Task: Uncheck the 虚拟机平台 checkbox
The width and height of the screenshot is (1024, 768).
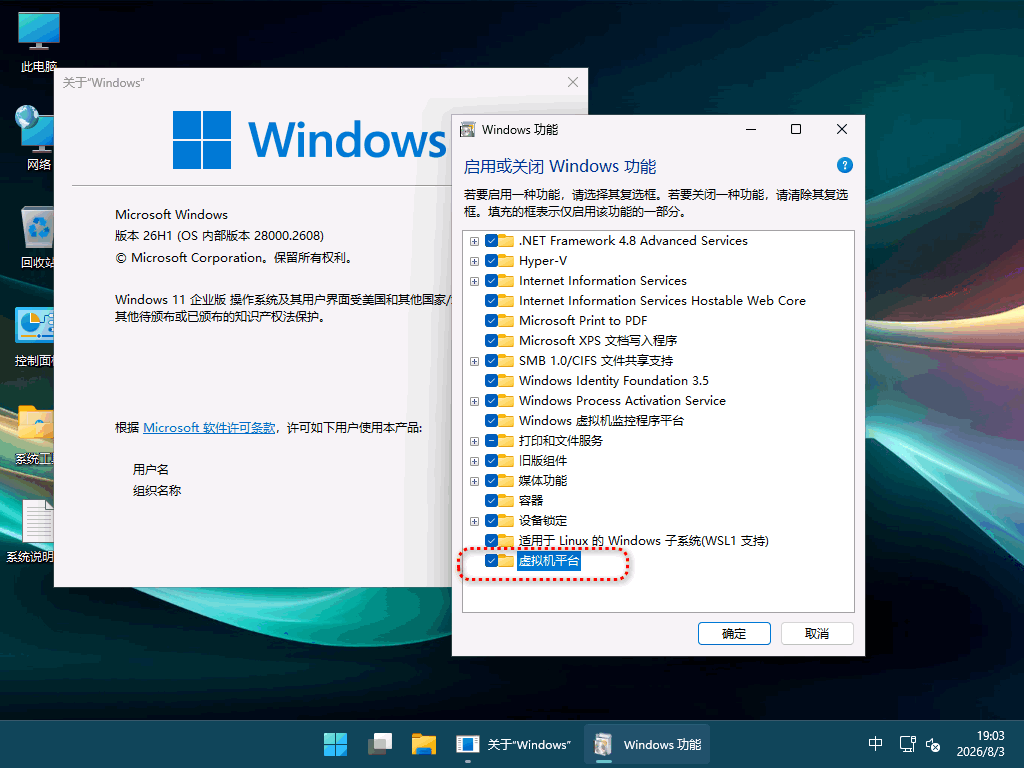Action: (492, 560)
